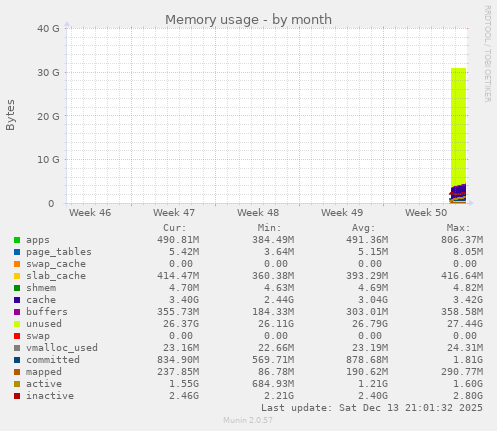Select the cache legend label

pyautogui.click(x=41, y=300)
